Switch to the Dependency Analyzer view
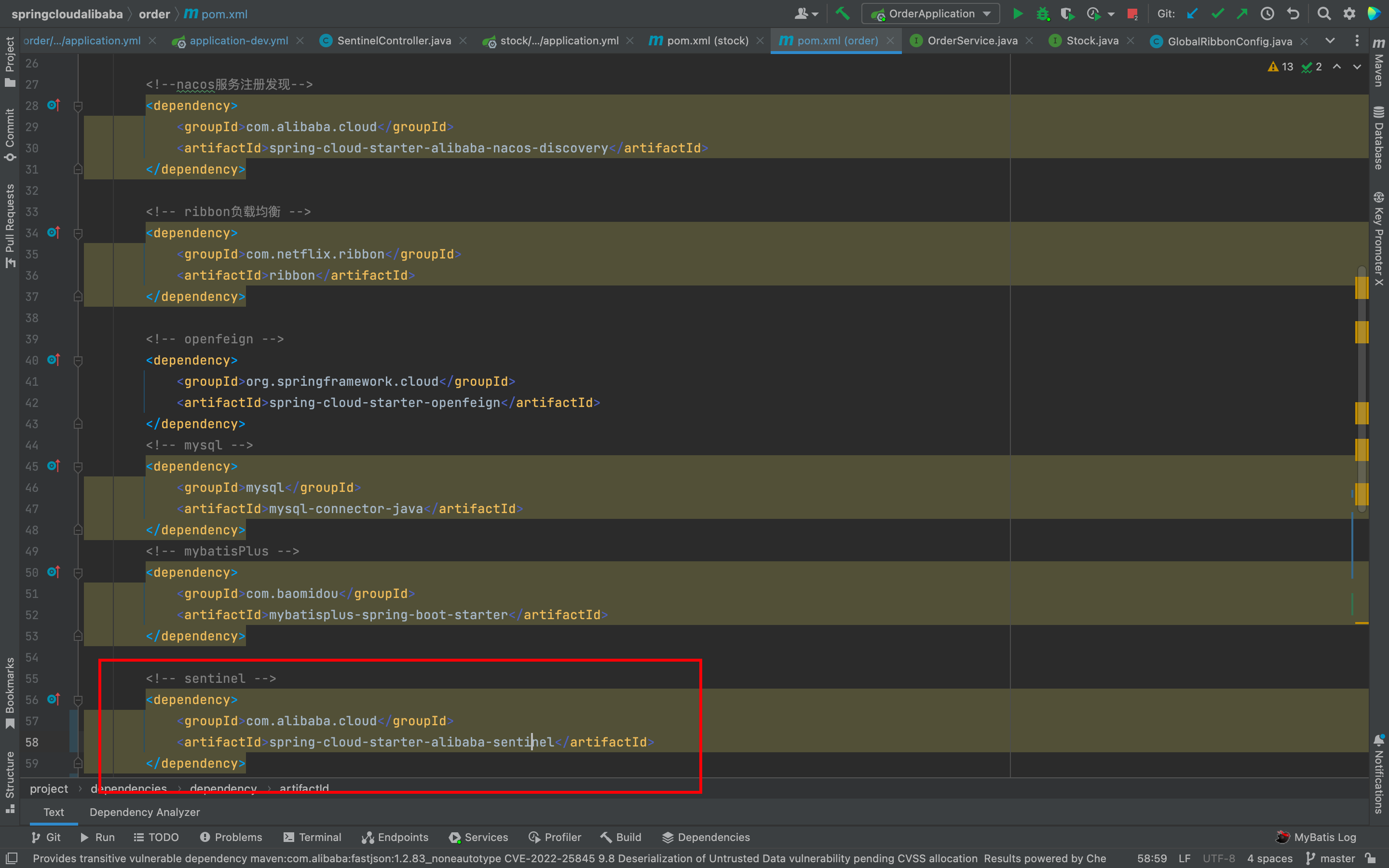 click(144, 812)
